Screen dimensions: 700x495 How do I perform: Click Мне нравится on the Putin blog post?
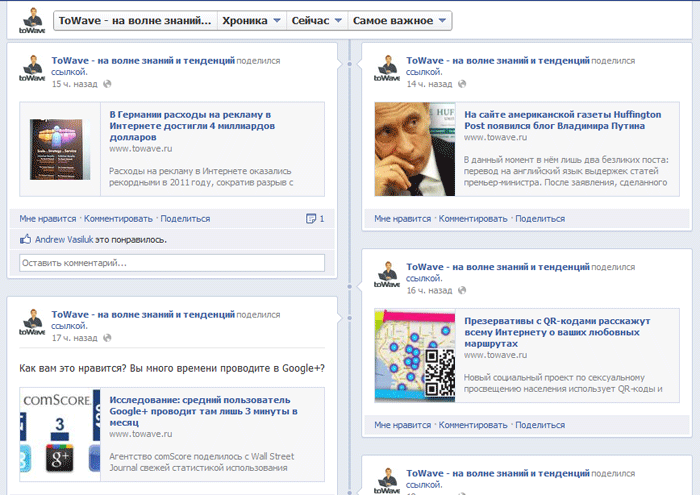click(402, 219)
